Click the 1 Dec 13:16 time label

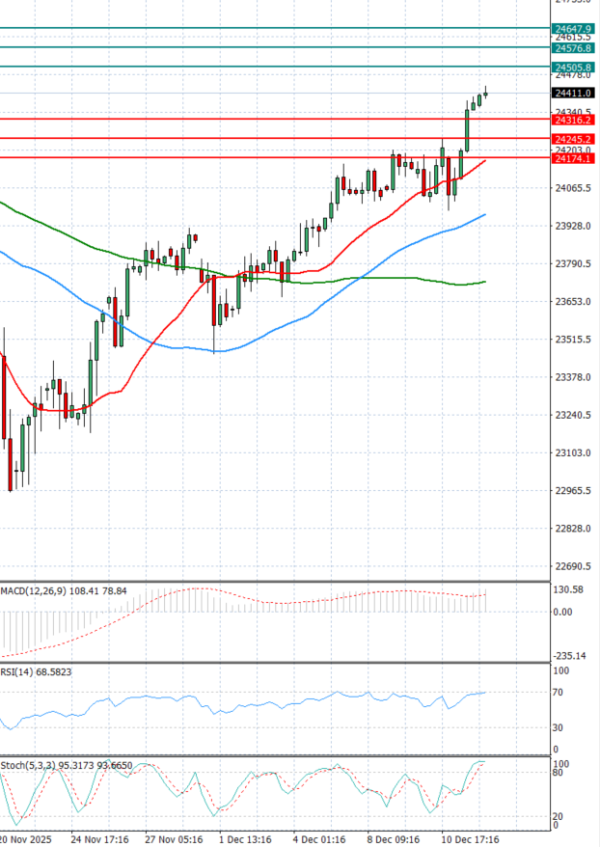[x=247, y=839]
